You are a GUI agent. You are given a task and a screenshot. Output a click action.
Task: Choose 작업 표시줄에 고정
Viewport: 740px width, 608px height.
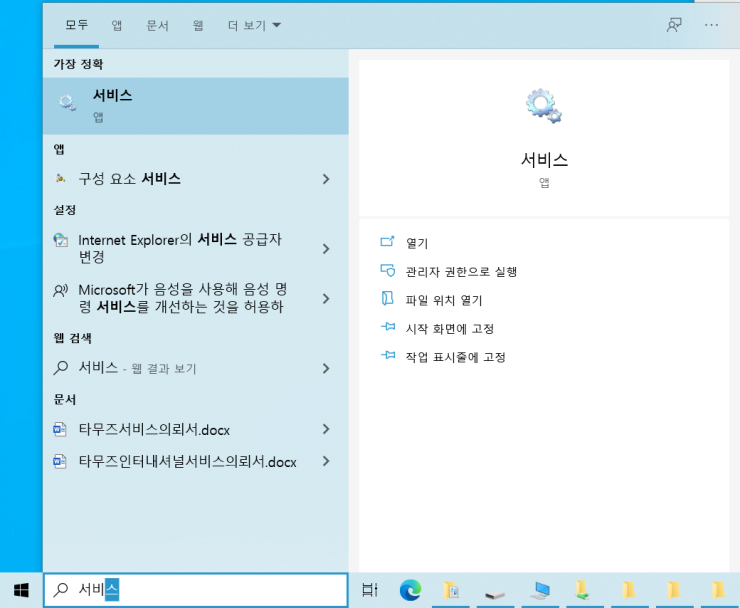455,356
